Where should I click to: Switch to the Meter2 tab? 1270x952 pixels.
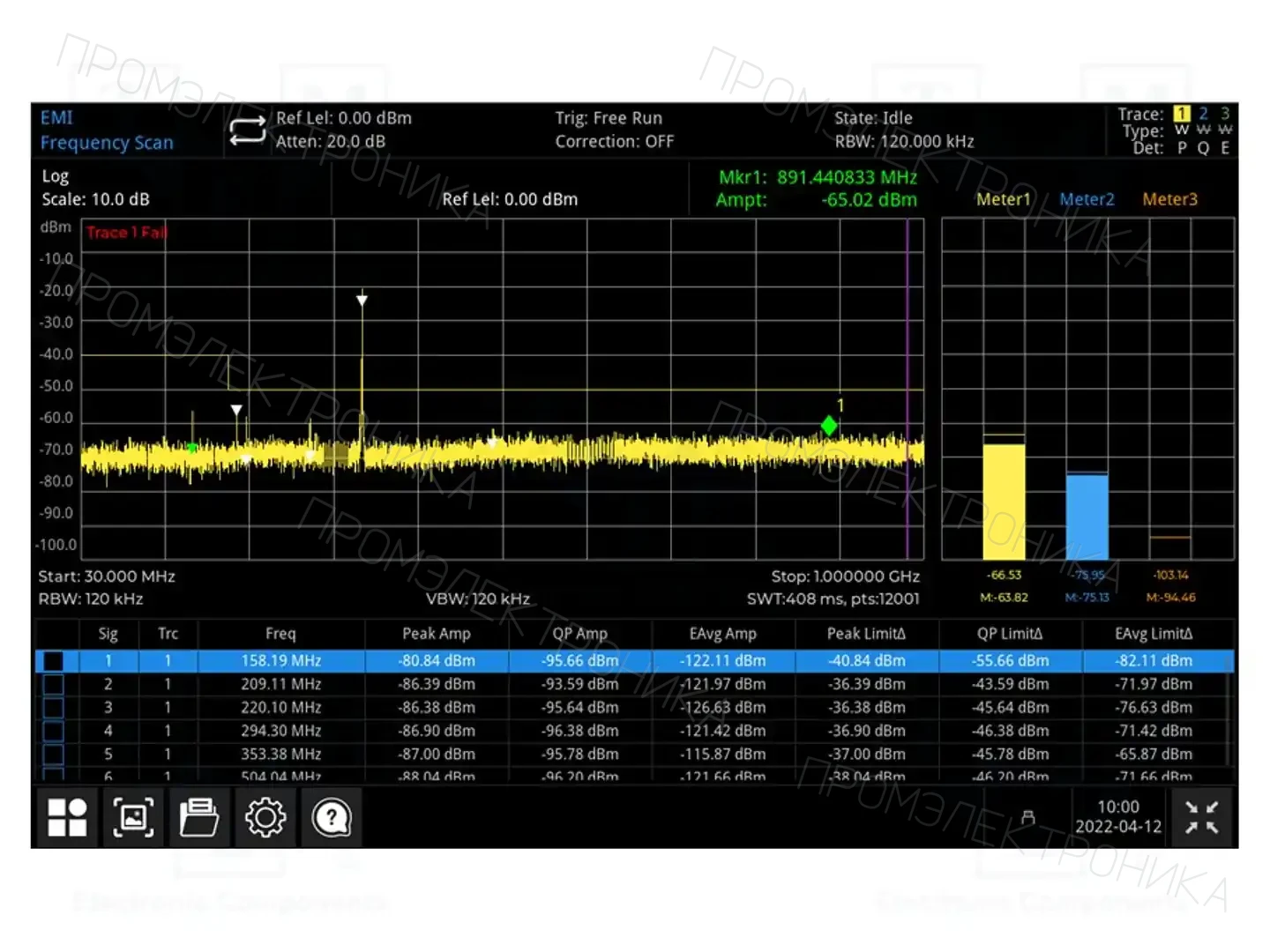[x=1087, y=199]
